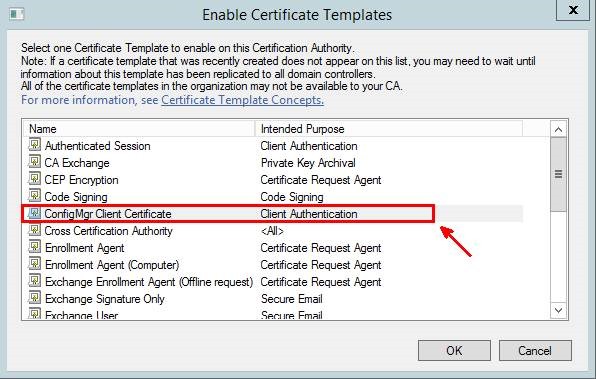Select the Enrollment Agent template row
The width and height of the screenshot is (596, 379).
(x=272, y=248)
